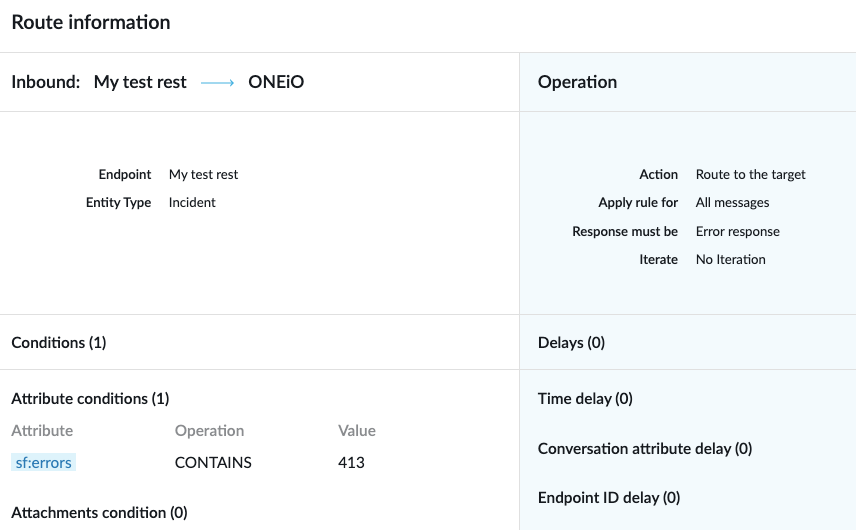Open the sf:errors attribute link
The image size is (856, 530).
pos(43,462)
